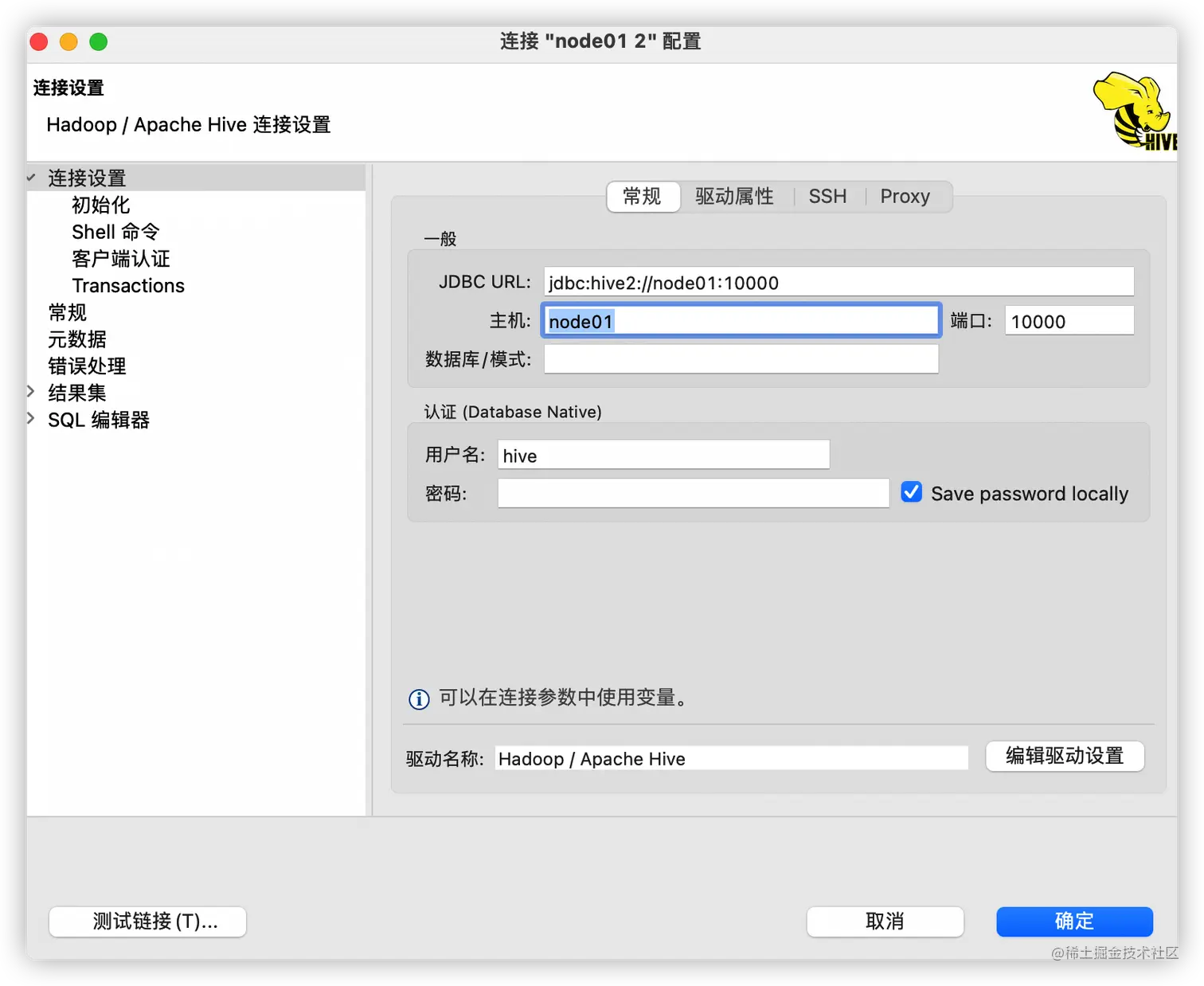Image resolution: width=1204 pixels, height=986 pixels.
Task: Expand the 结果集 tree node
Action: point(31,391)
